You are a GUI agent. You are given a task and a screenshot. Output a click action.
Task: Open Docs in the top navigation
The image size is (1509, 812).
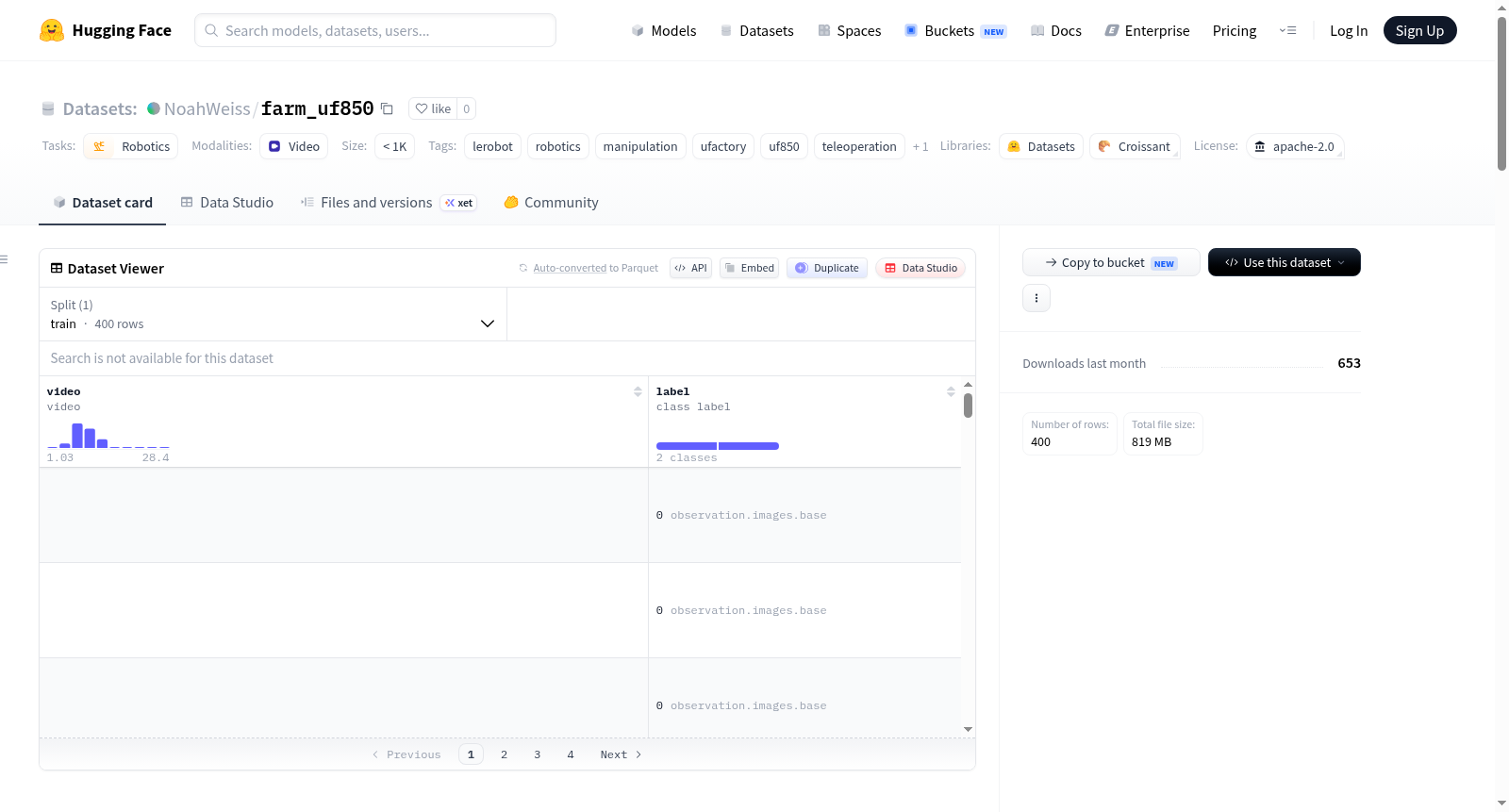[x=1056, y=30]
